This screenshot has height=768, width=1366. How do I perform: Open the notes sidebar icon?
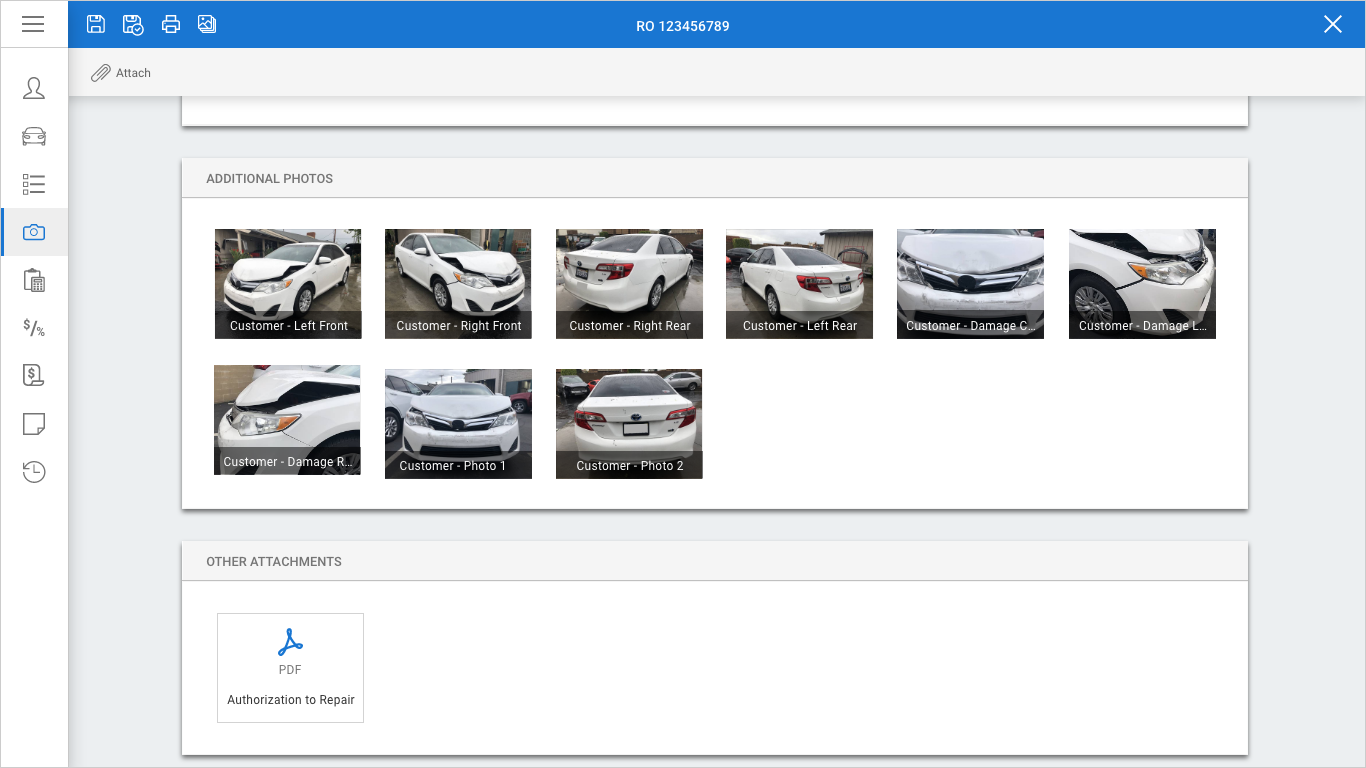point(34,424)
